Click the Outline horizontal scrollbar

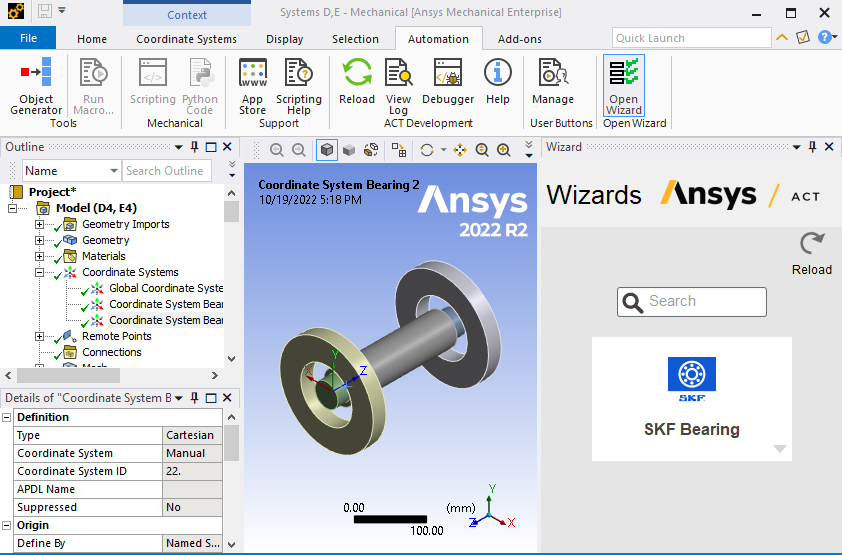click(x=68, y=375)
